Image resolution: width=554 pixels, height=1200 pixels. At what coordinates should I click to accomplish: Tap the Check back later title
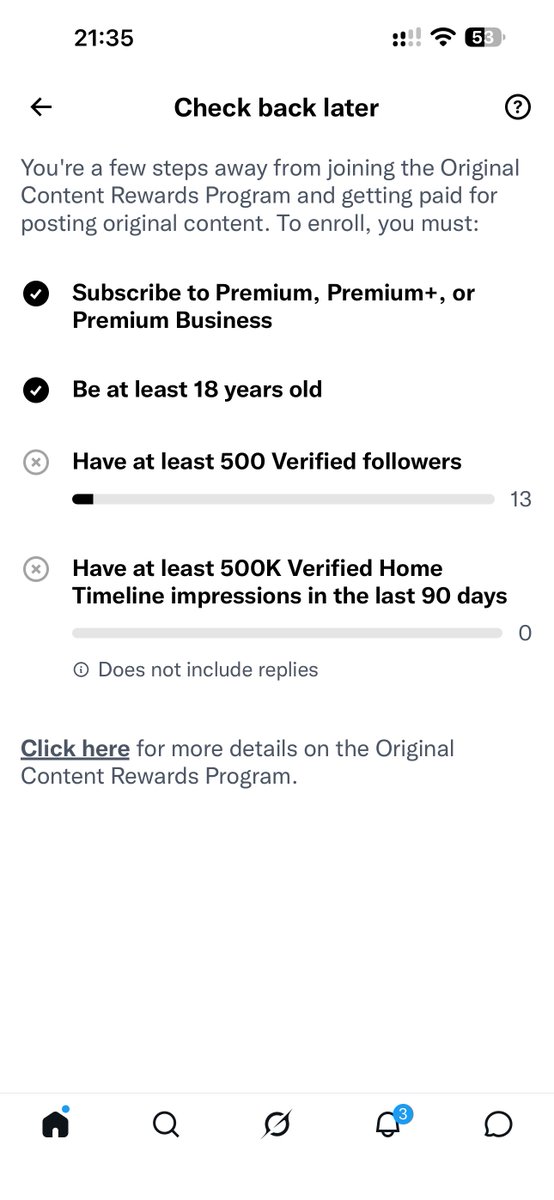[276, 108]
